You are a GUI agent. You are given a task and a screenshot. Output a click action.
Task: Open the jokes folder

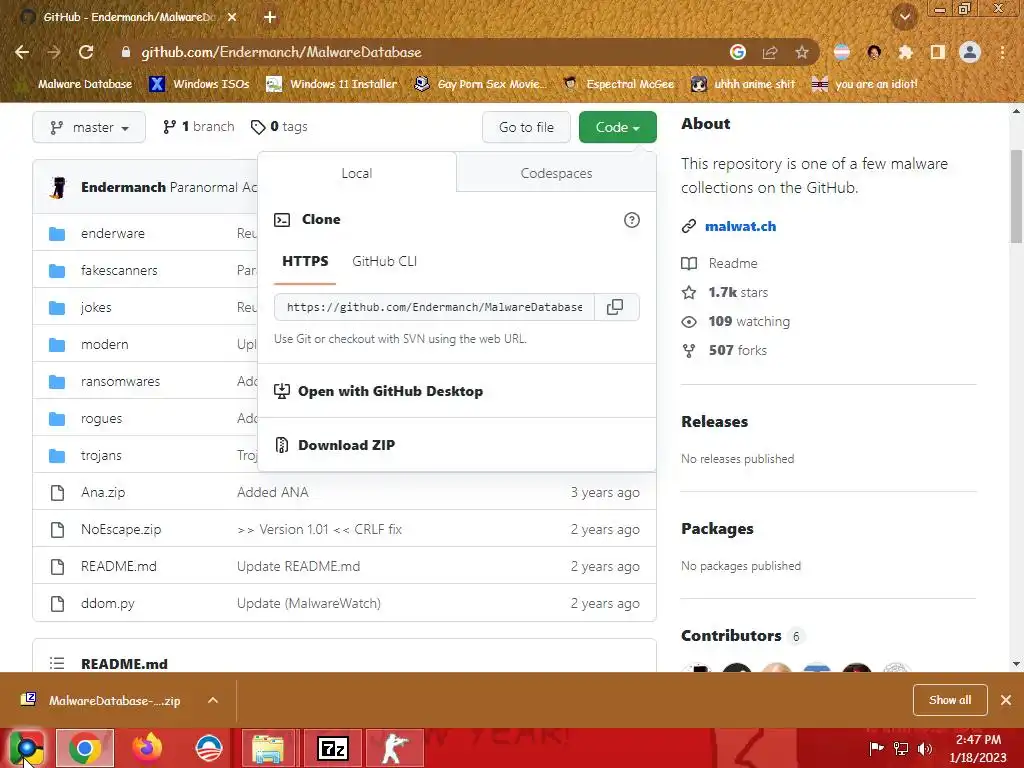(96, 308)
